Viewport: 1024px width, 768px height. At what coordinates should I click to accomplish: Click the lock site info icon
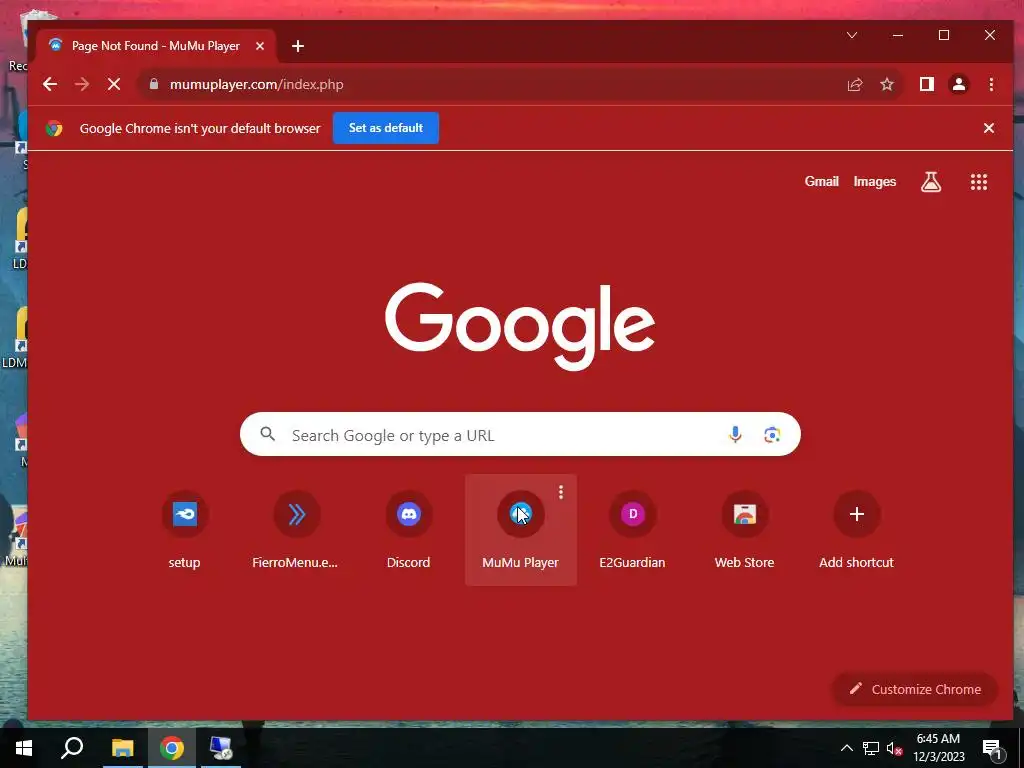(x=154, y=84)
